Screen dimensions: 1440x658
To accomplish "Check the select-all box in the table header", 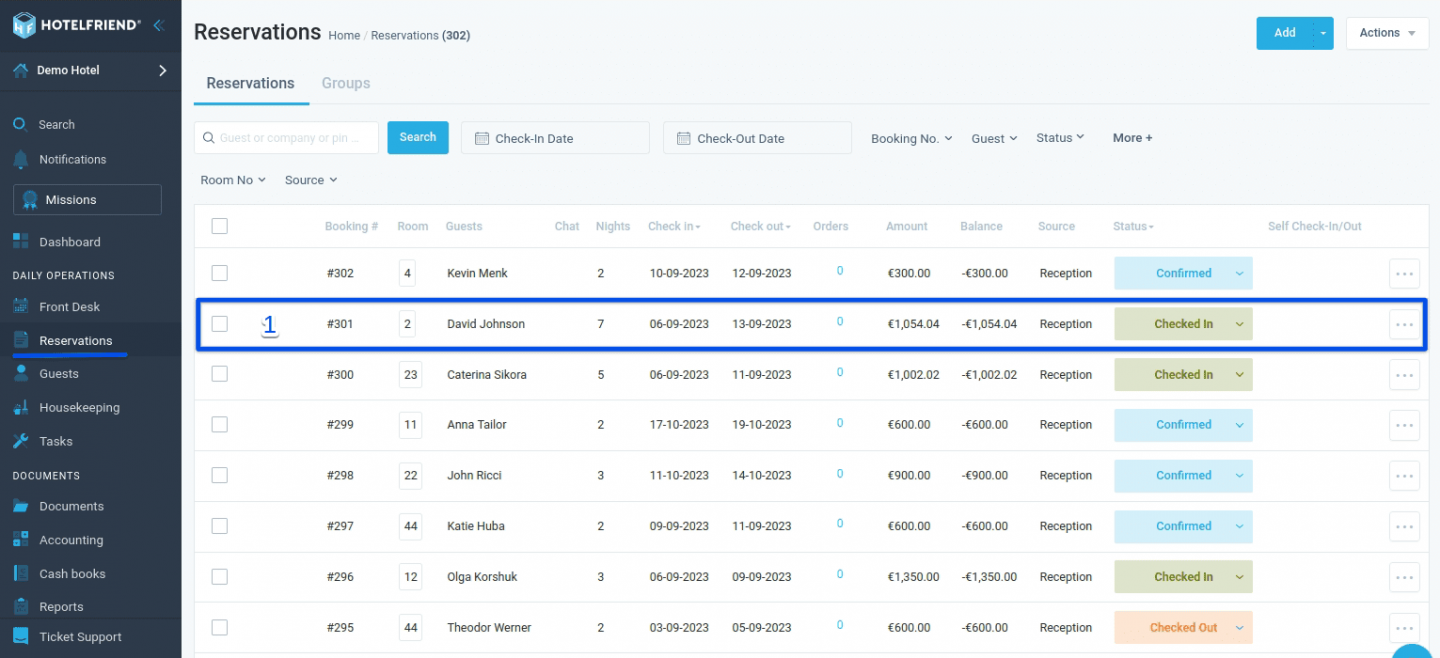I will (x=219, y=226).
